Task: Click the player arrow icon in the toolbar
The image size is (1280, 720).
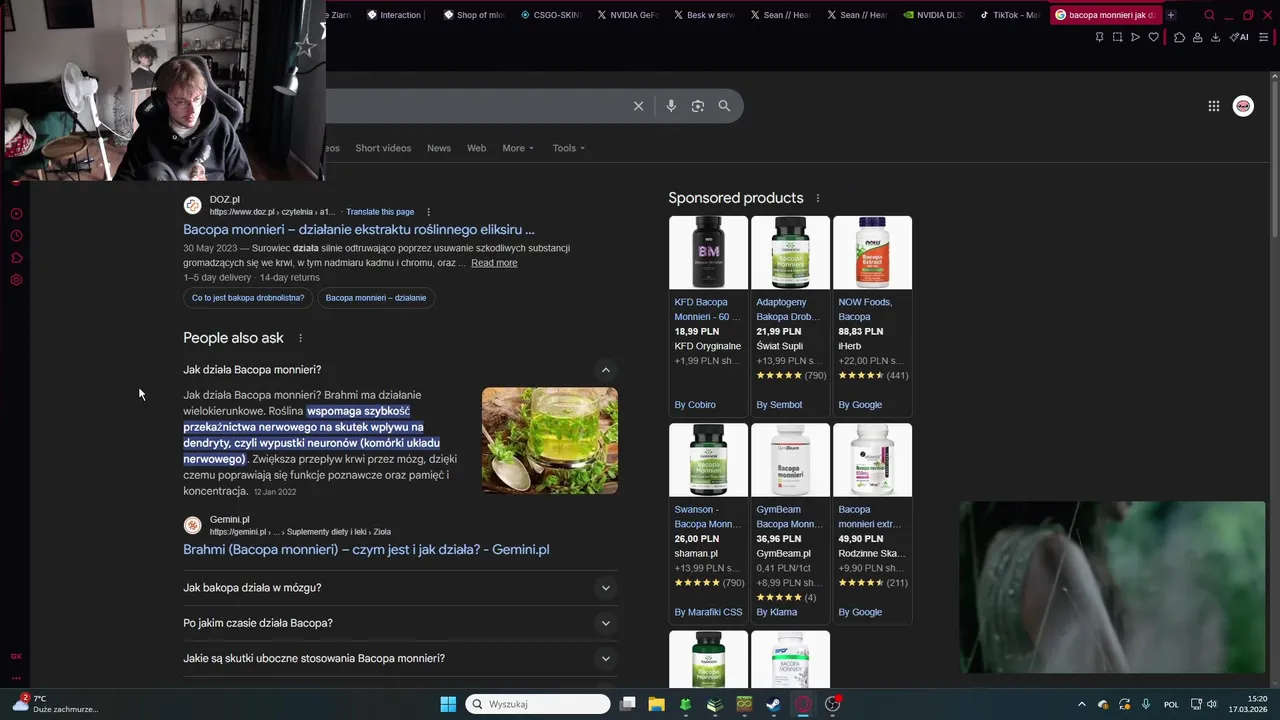Action: click(x=1135, y=37)
